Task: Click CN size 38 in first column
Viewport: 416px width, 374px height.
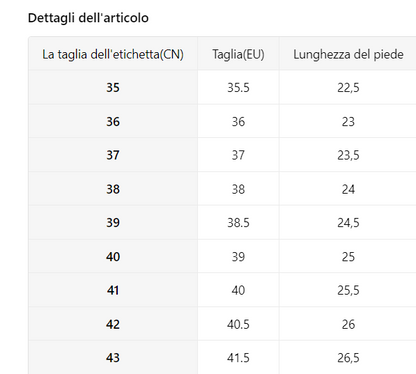Action: point(113,189)
